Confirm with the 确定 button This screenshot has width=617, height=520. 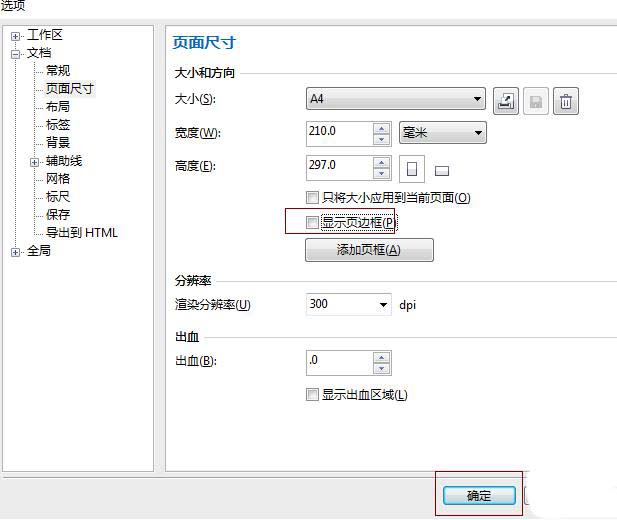point(479,496)
